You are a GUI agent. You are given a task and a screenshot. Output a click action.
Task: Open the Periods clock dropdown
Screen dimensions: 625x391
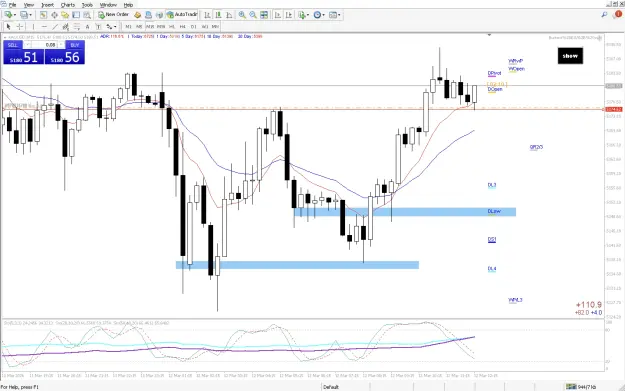click(319, 15)
